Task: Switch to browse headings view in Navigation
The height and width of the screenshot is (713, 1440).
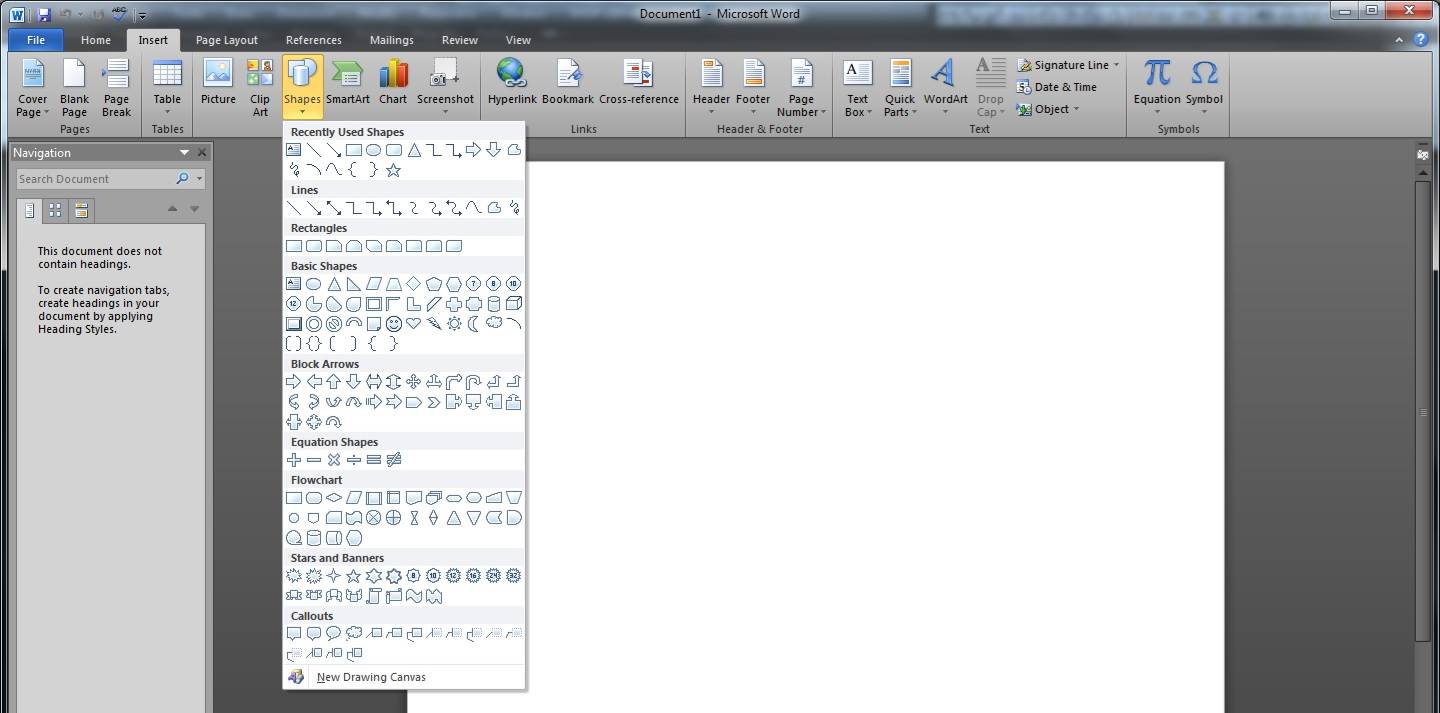Action: click(30, 210)
